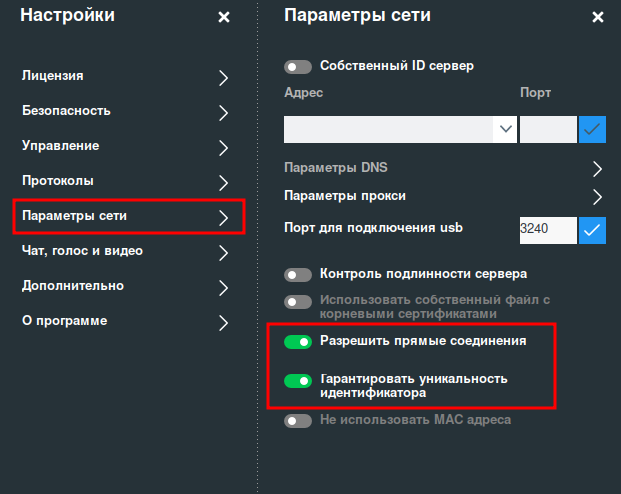Screen dimensions: 621x494
Task: Open the Параметры DNS chevron arrow
Action: pos(597,168)
